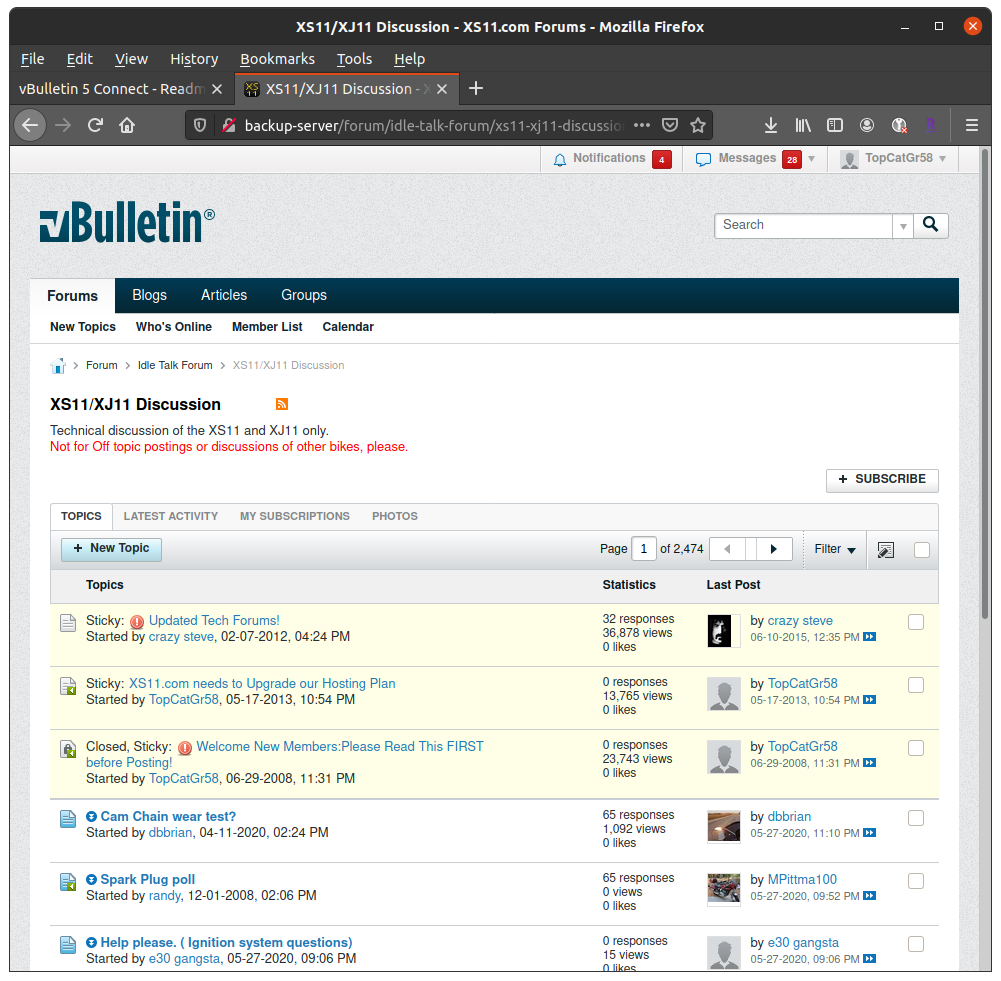
Task: Go to next page arrow in pagination
Action: point(773,549)
